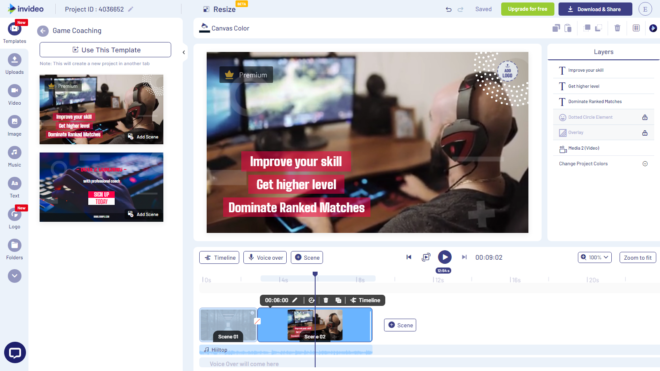This screenshot has width=660, height=371.
Task: Open scene speed/timer icon in popup
Action: pos(311,300)
